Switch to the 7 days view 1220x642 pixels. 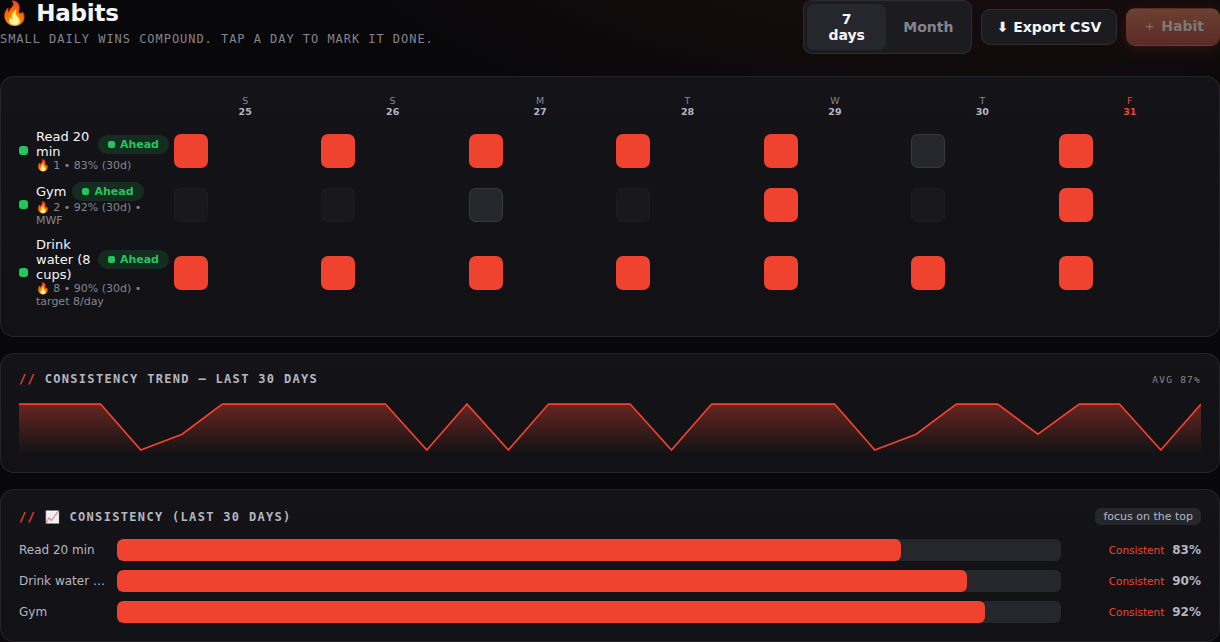(x=846, y=27)
